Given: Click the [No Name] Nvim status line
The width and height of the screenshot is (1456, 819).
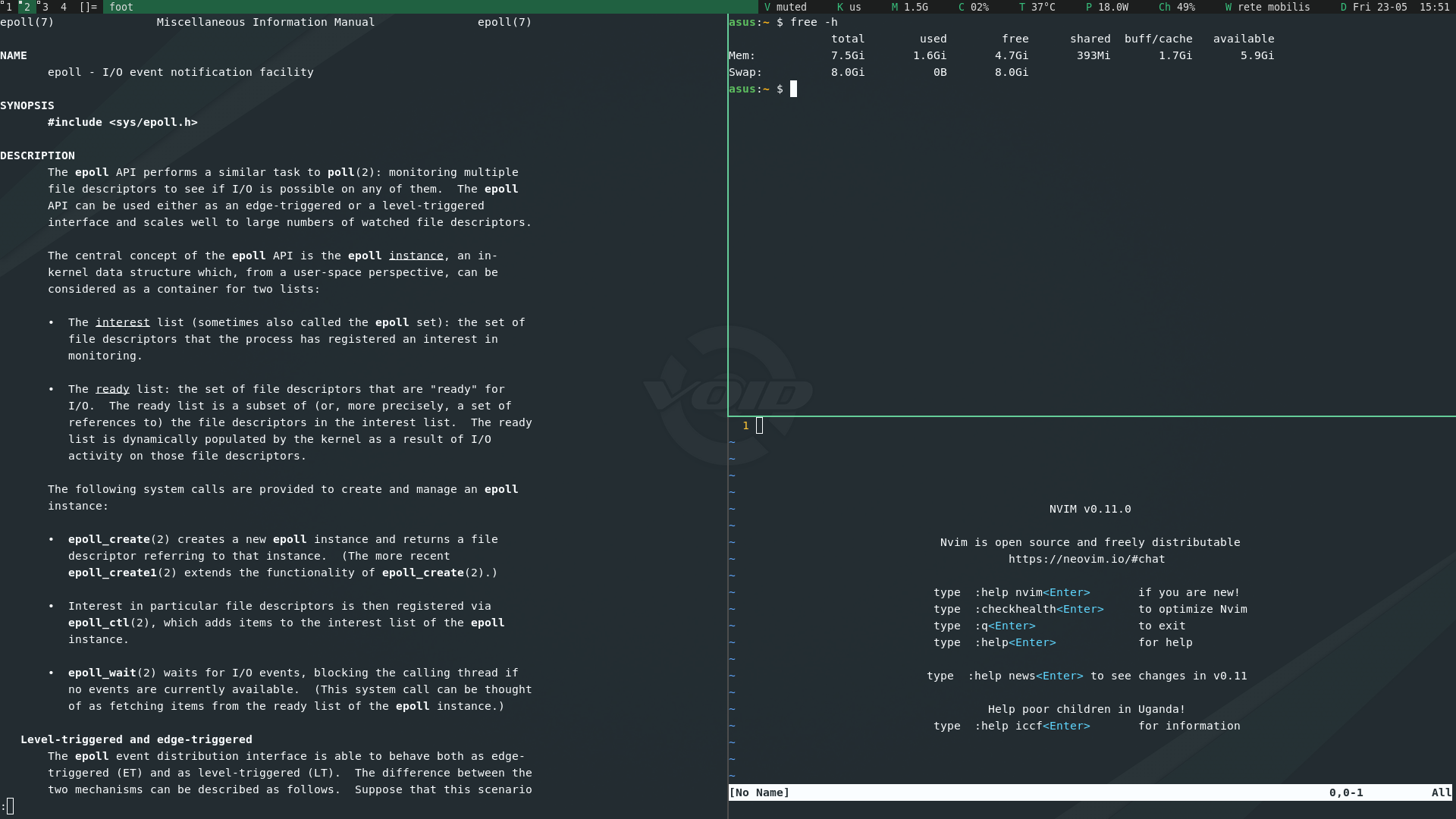Looking at the screenshot, I should point(759,792).
